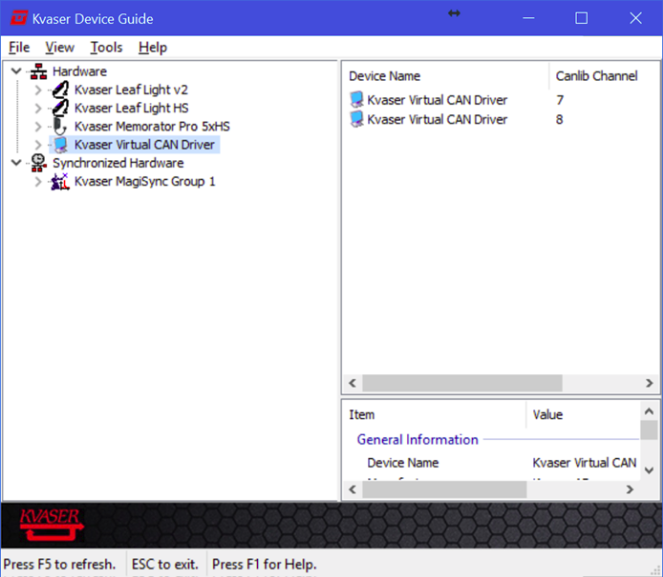Select the Virtual CAN Driver row with channel 7
663x577 pixels.
(501, 100)
